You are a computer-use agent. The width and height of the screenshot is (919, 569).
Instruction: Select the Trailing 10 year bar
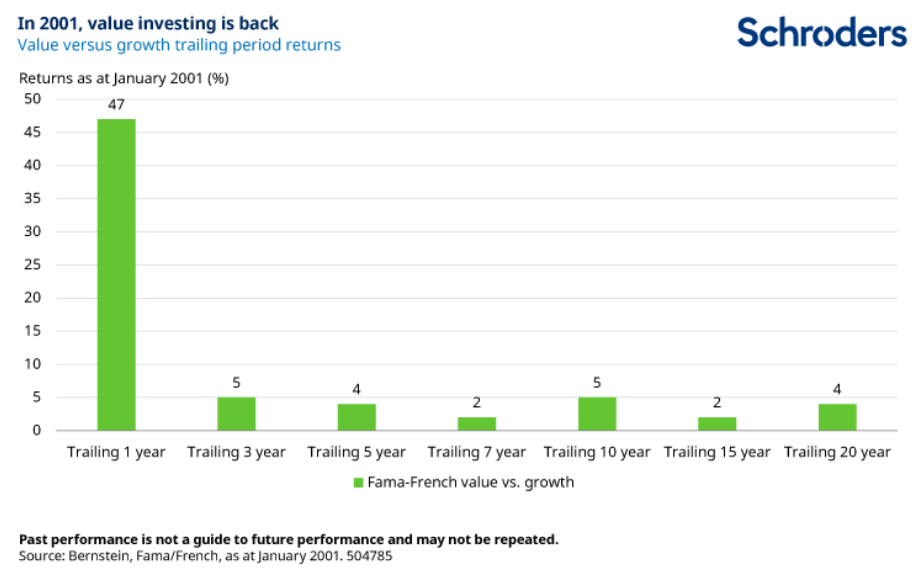click(x=597, y=414)
